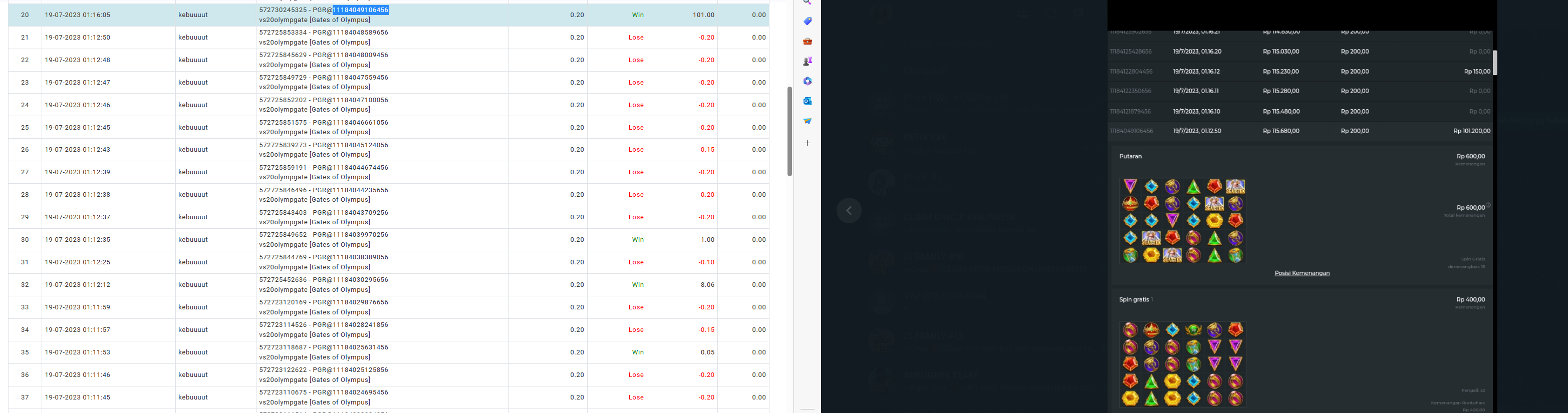Select highlighted transaction ID 11184049106456 in row 20
The width and height of the screenshot is (1568, 413).
(360, 10)
